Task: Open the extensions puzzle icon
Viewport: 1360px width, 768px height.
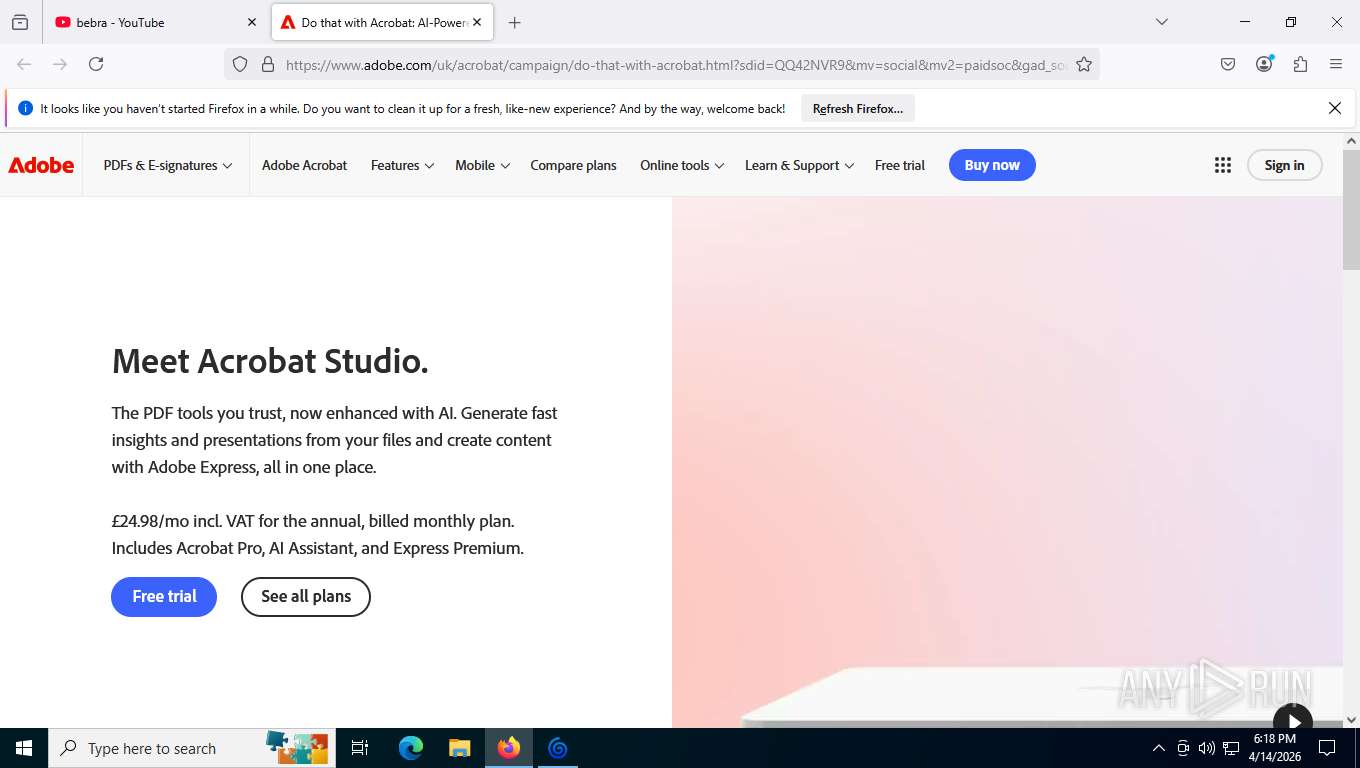Action: [1300, 64]
